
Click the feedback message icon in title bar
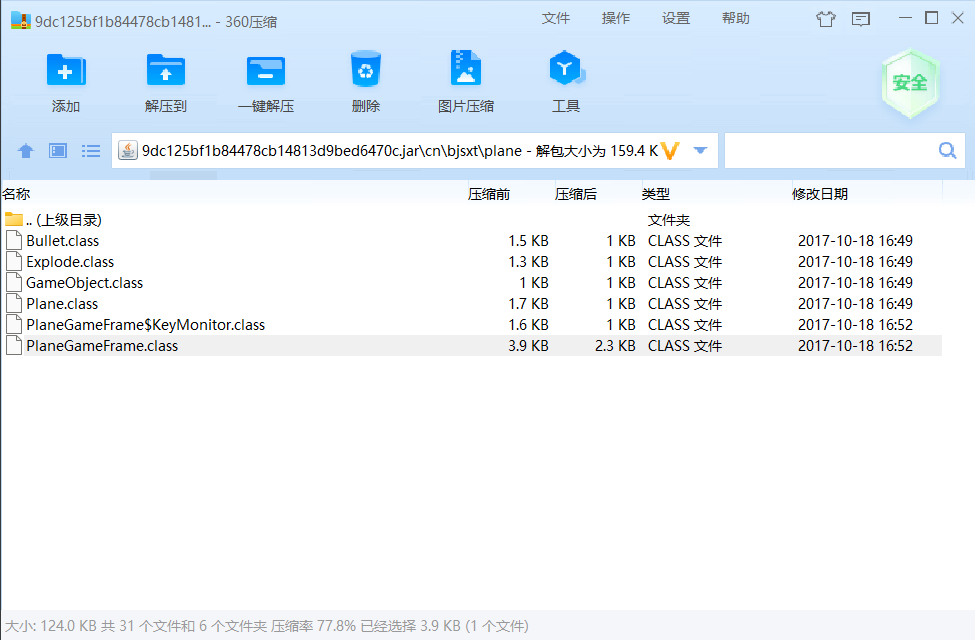click(x=861, y=19)
